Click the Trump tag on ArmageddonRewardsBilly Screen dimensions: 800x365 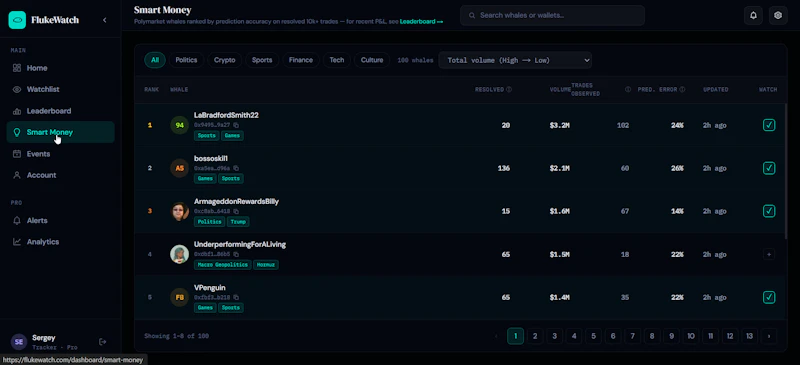pos(238,222)
